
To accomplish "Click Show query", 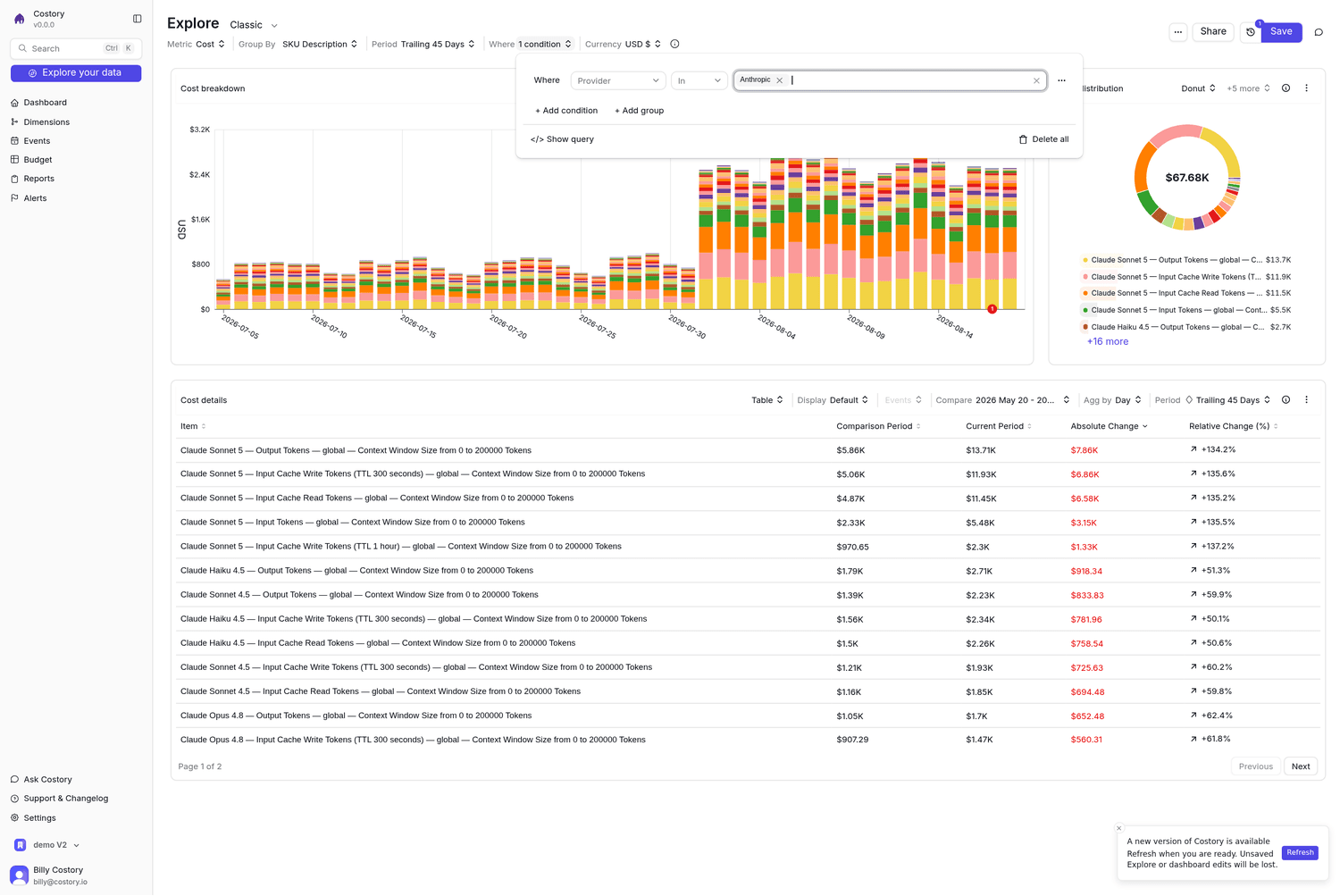I will click(x=562, y=139).
